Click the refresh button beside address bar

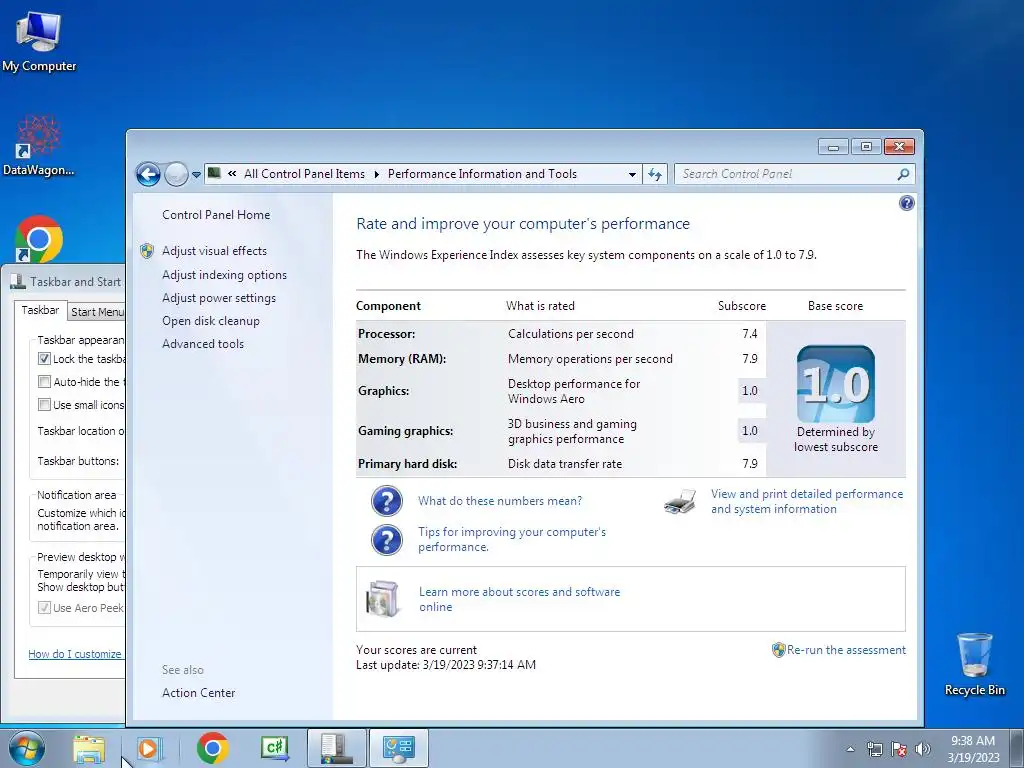click(x=655, y=174)
